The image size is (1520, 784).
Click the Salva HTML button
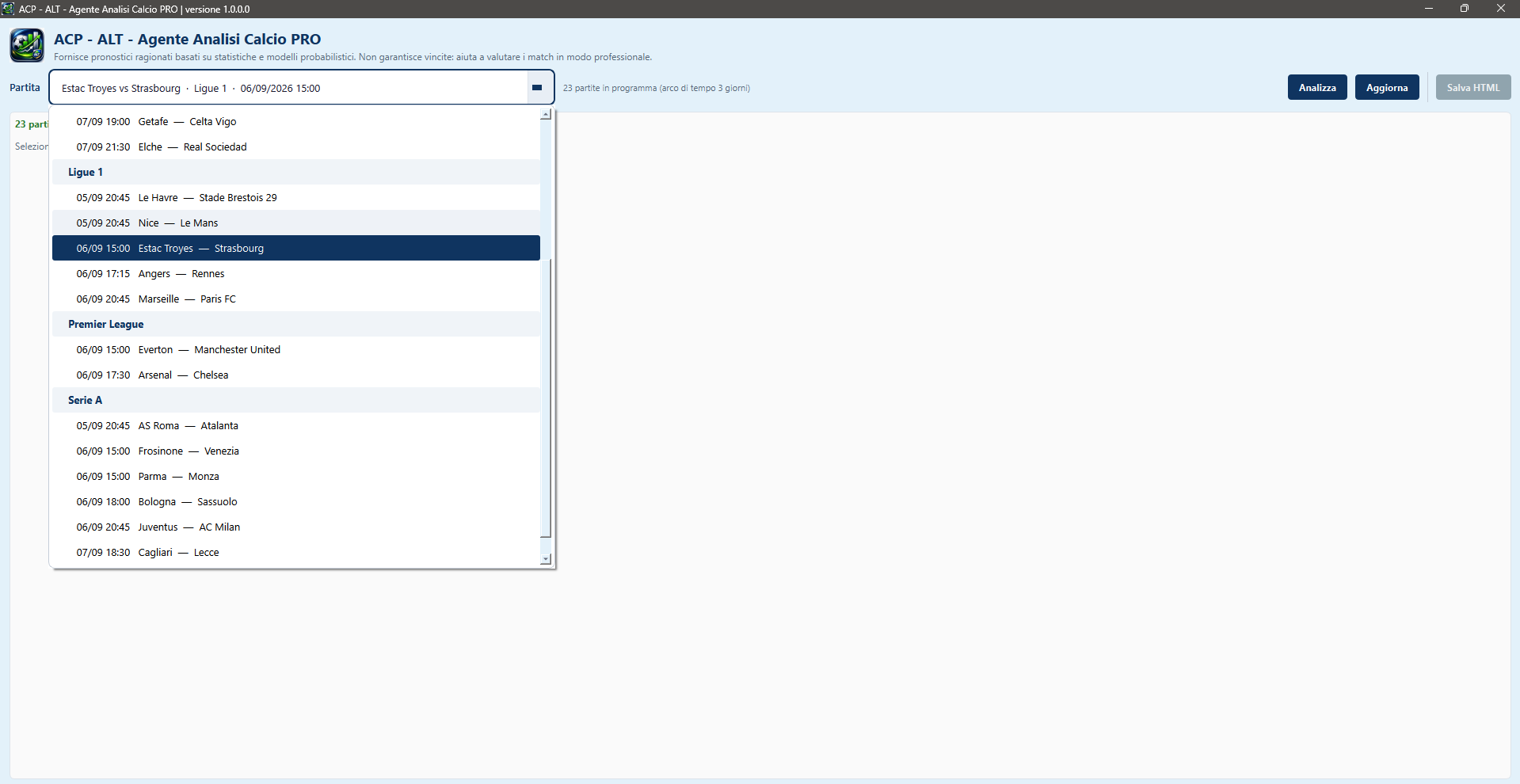(x=1473, y=87)
